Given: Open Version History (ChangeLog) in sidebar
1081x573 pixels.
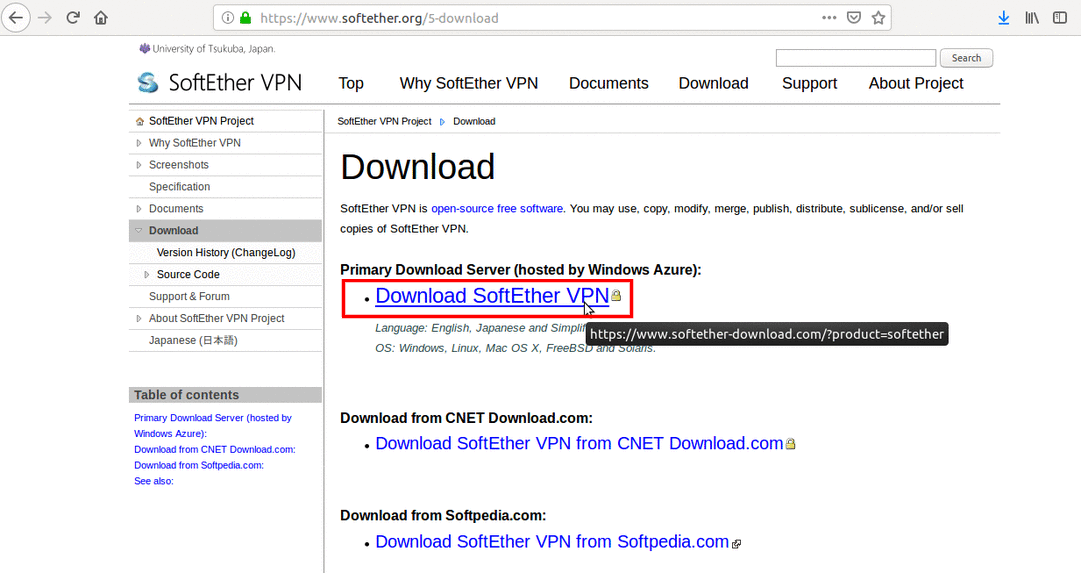Looking at the screenshot, I should click(x=226, y=252).
